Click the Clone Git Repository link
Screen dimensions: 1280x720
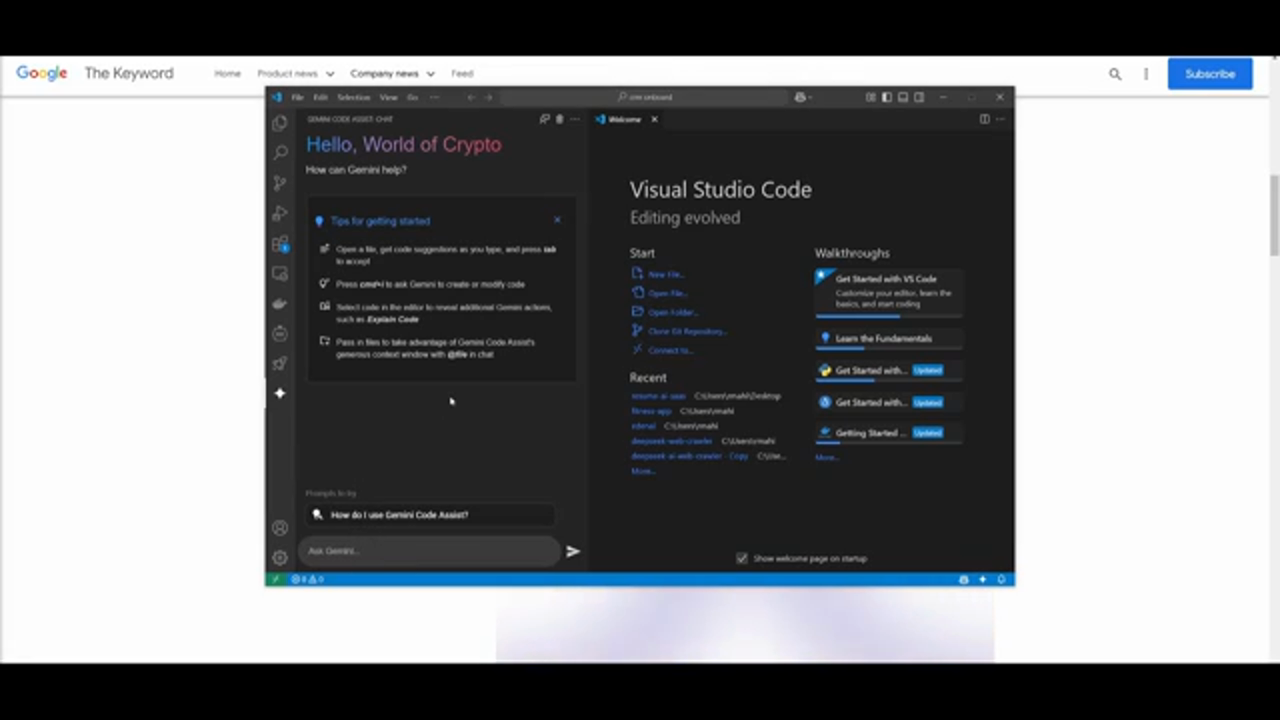680,331
